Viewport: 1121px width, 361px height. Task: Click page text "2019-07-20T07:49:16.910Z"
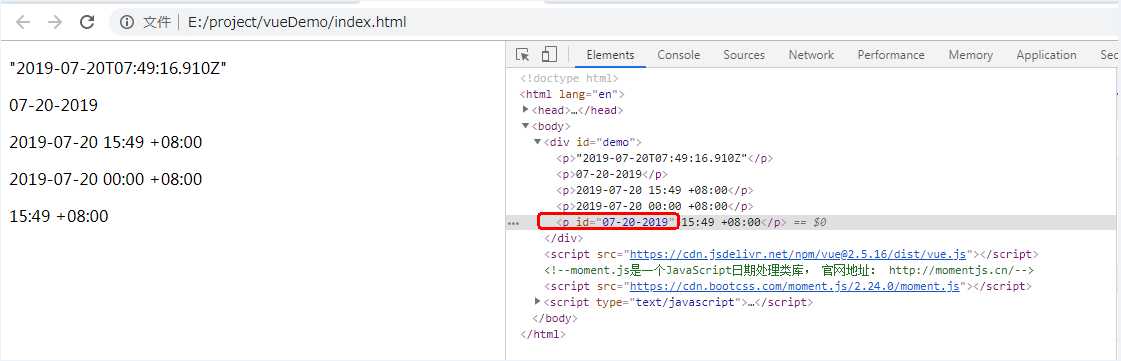pyautogui.click(x=118, y=69)
